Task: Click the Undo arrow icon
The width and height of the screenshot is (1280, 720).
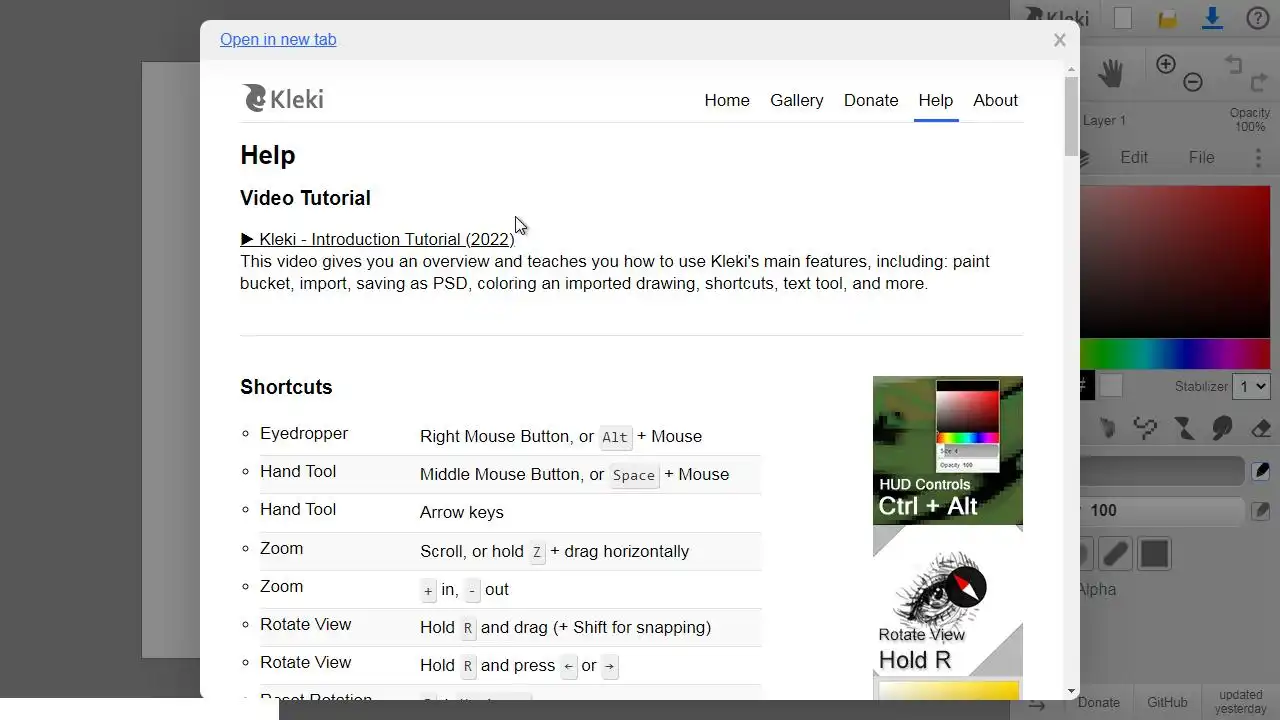Action: 1233,64
